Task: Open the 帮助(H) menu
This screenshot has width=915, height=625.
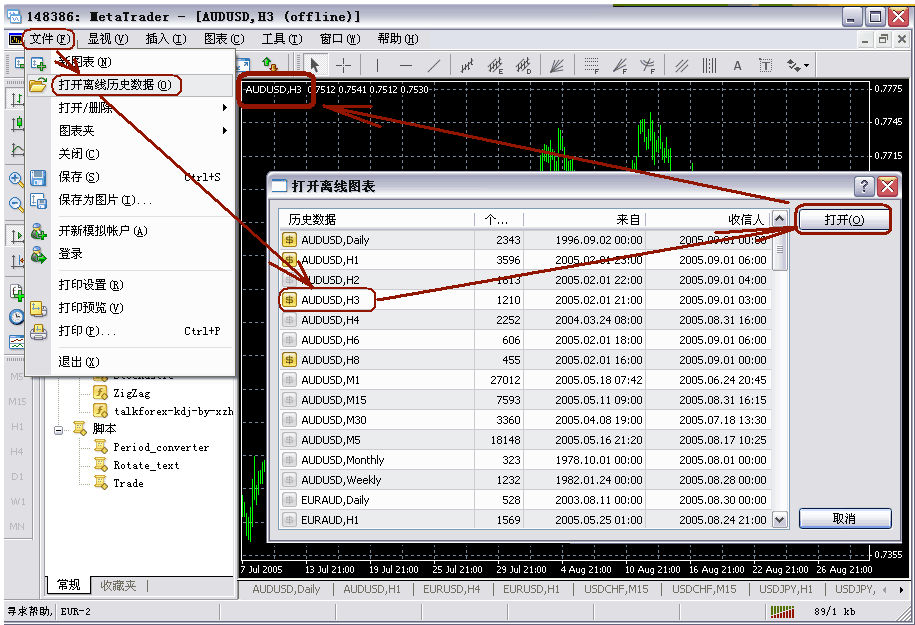Action: tap(398, 39)
